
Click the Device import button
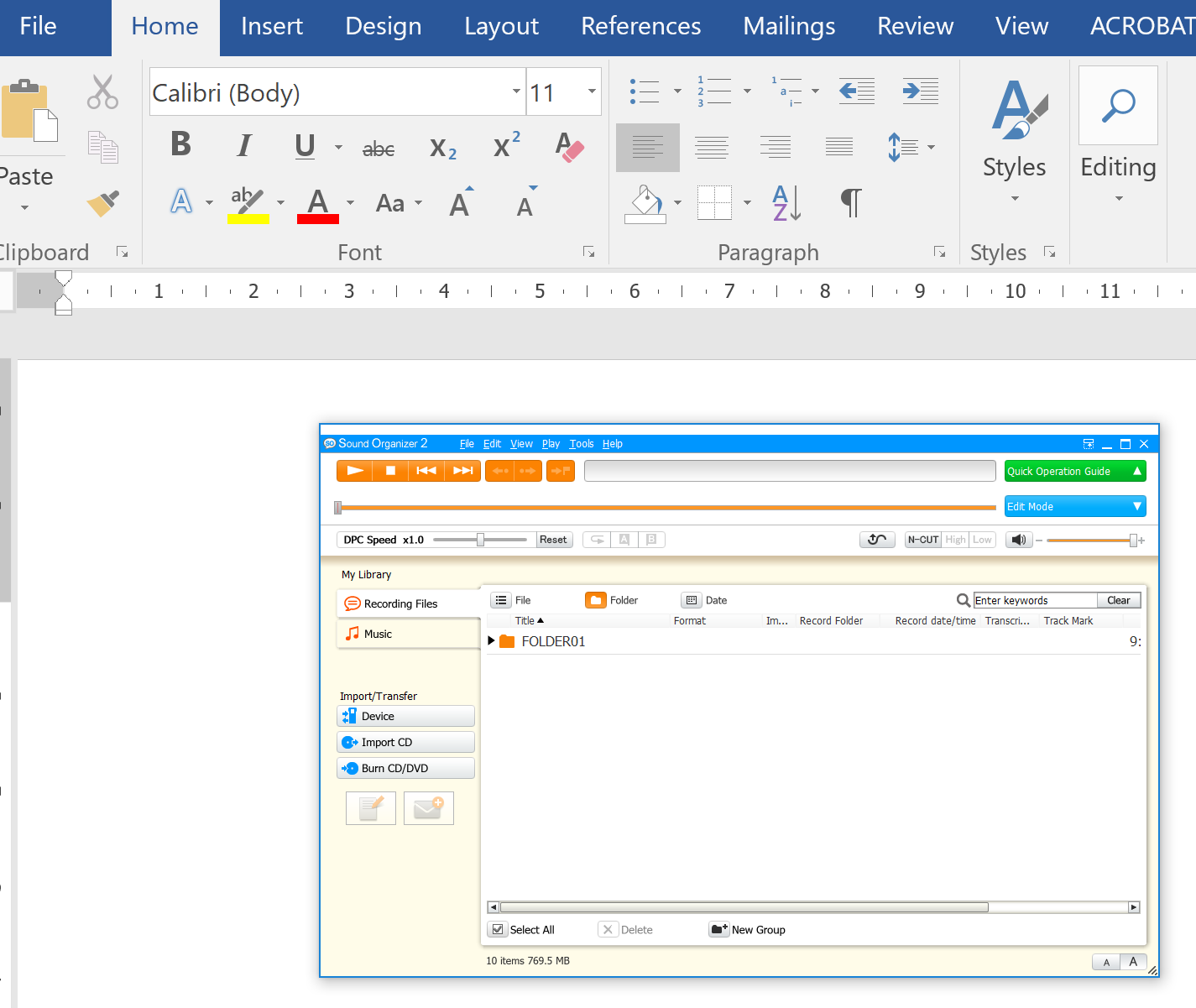click(x=405, y=716)
